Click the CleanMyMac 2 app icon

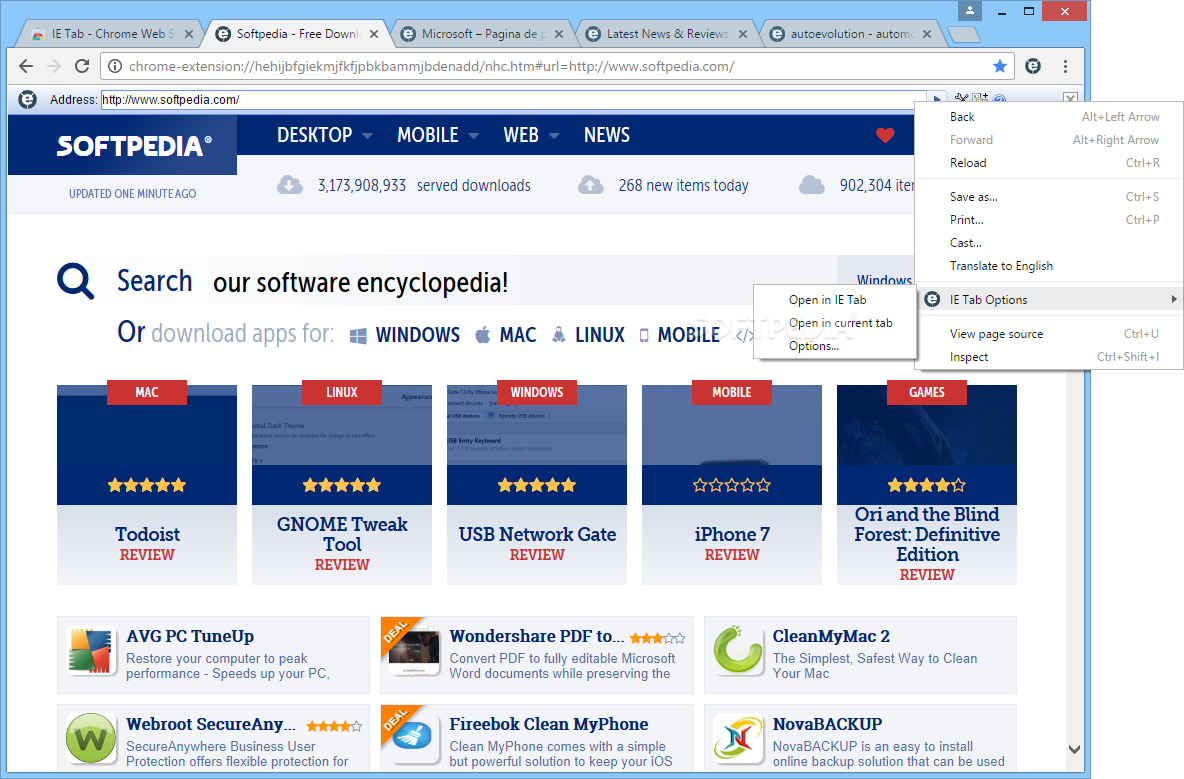[738, 649]
